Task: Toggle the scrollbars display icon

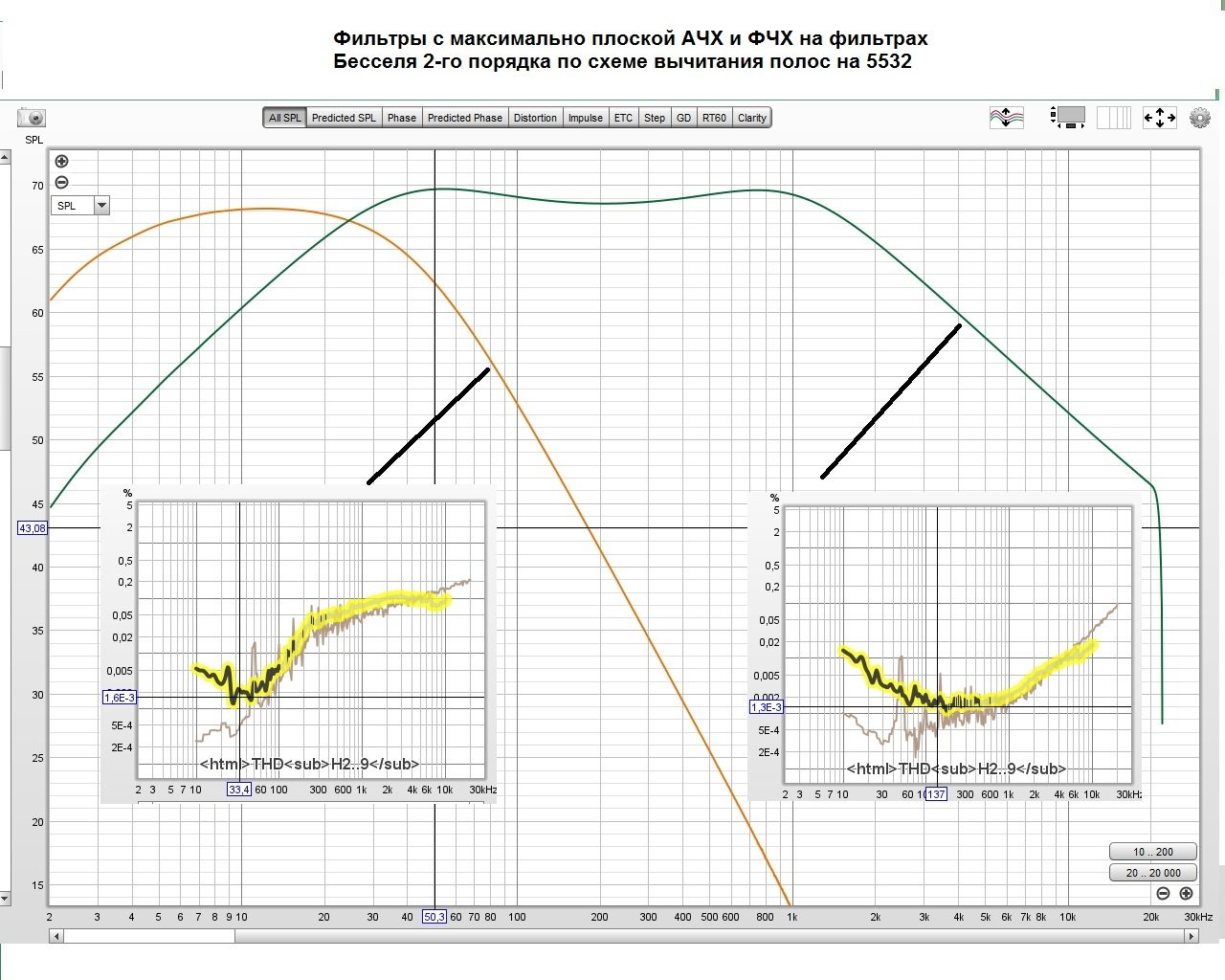Action: pyautogui.click(x=1068, y=118)
